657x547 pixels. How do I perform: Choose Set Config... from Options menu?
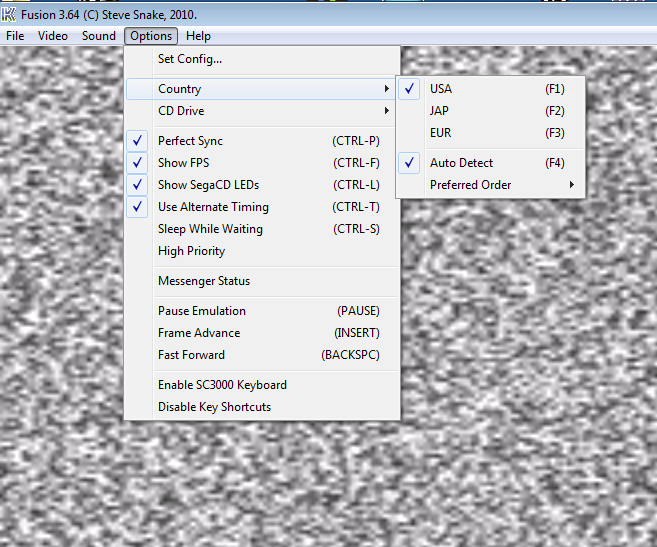pyautogui.click(x=262, y=59)
